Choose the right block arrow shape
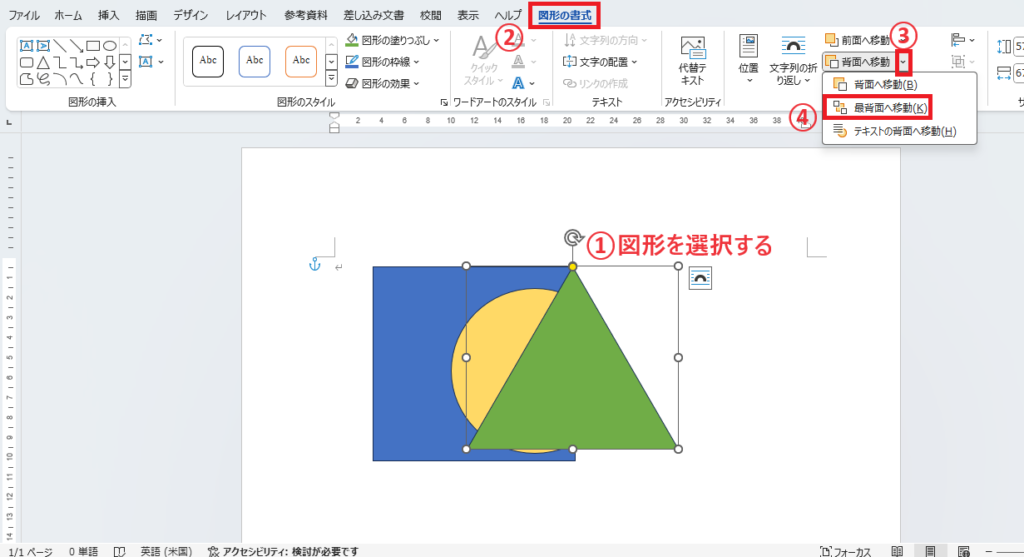The image size is (1024, 557). [x=93, y=63]
